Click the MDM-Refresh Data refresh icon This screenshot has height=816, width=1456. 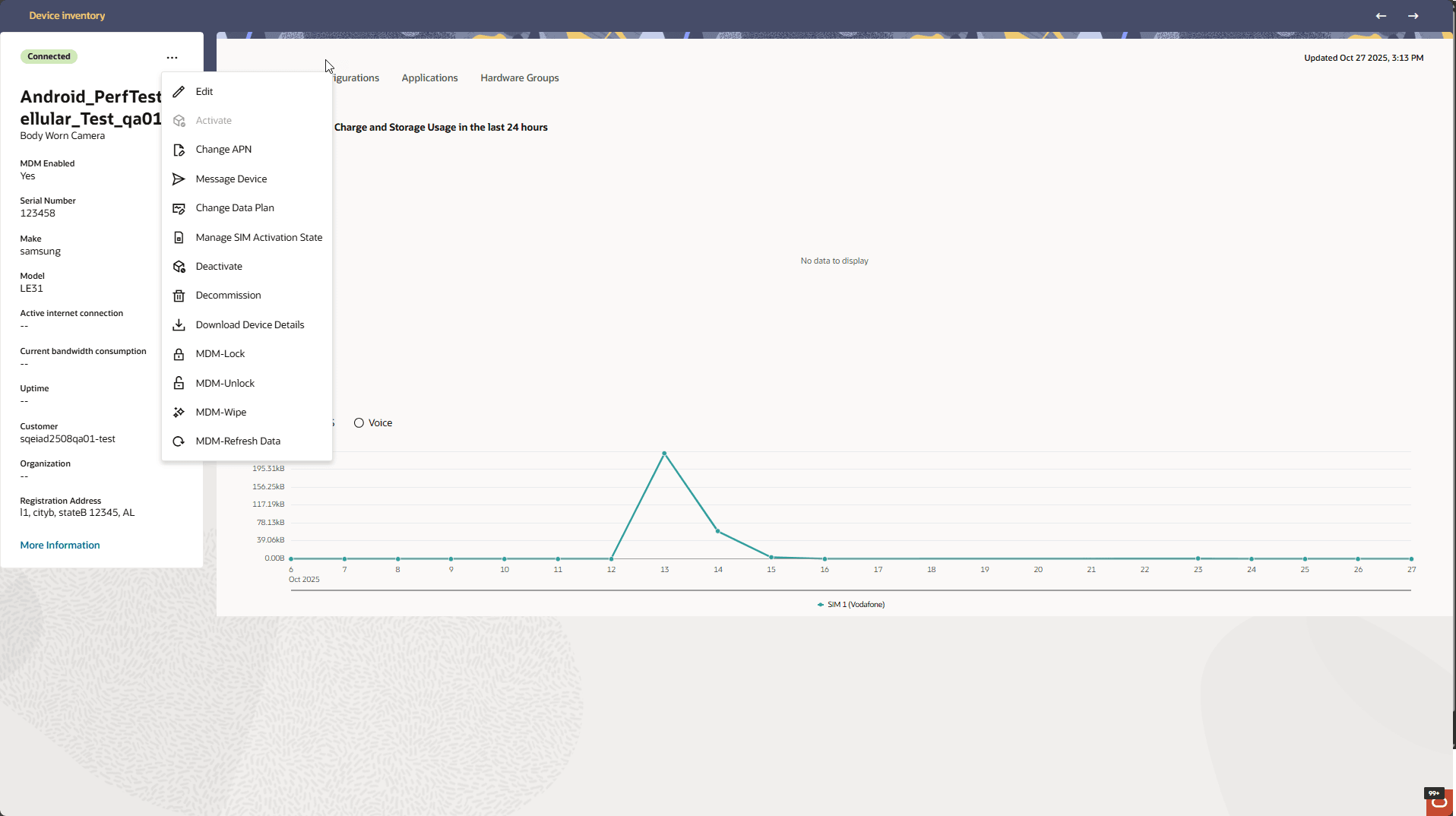pos(179,441)
